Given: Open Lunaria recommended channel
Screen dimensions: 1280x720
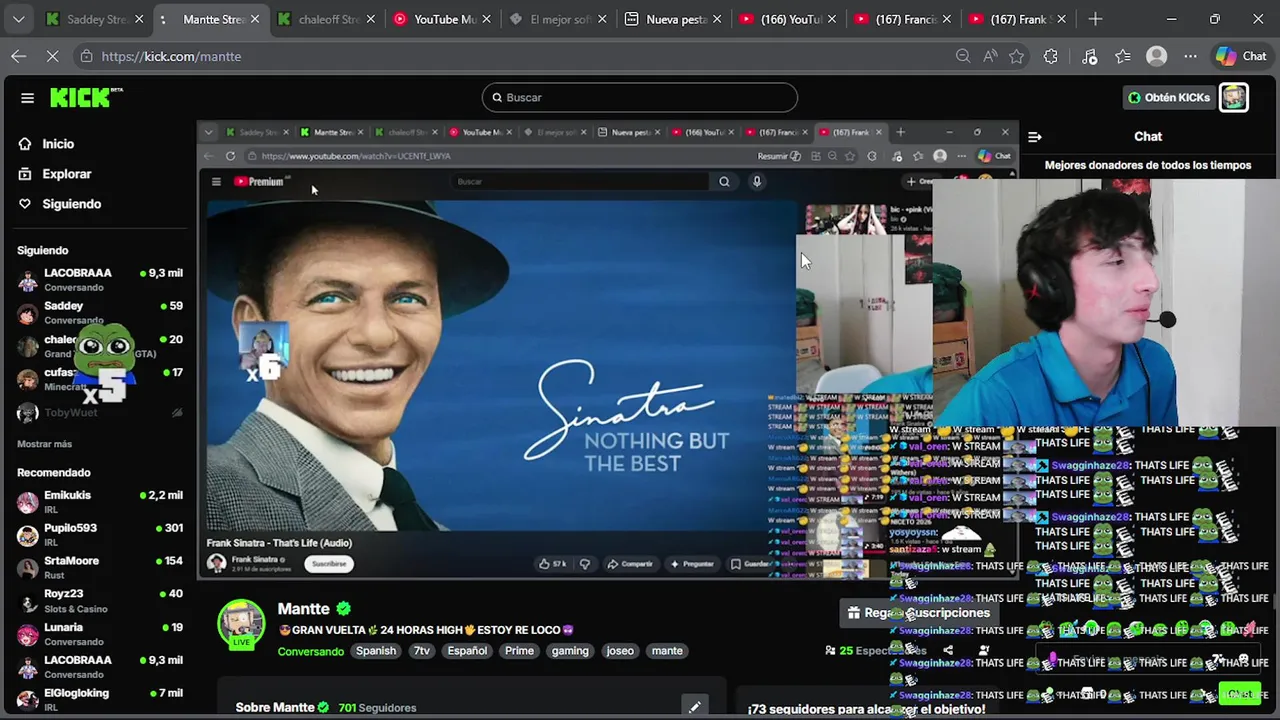Looking at the screenshot, I should [x=100, y=634].
